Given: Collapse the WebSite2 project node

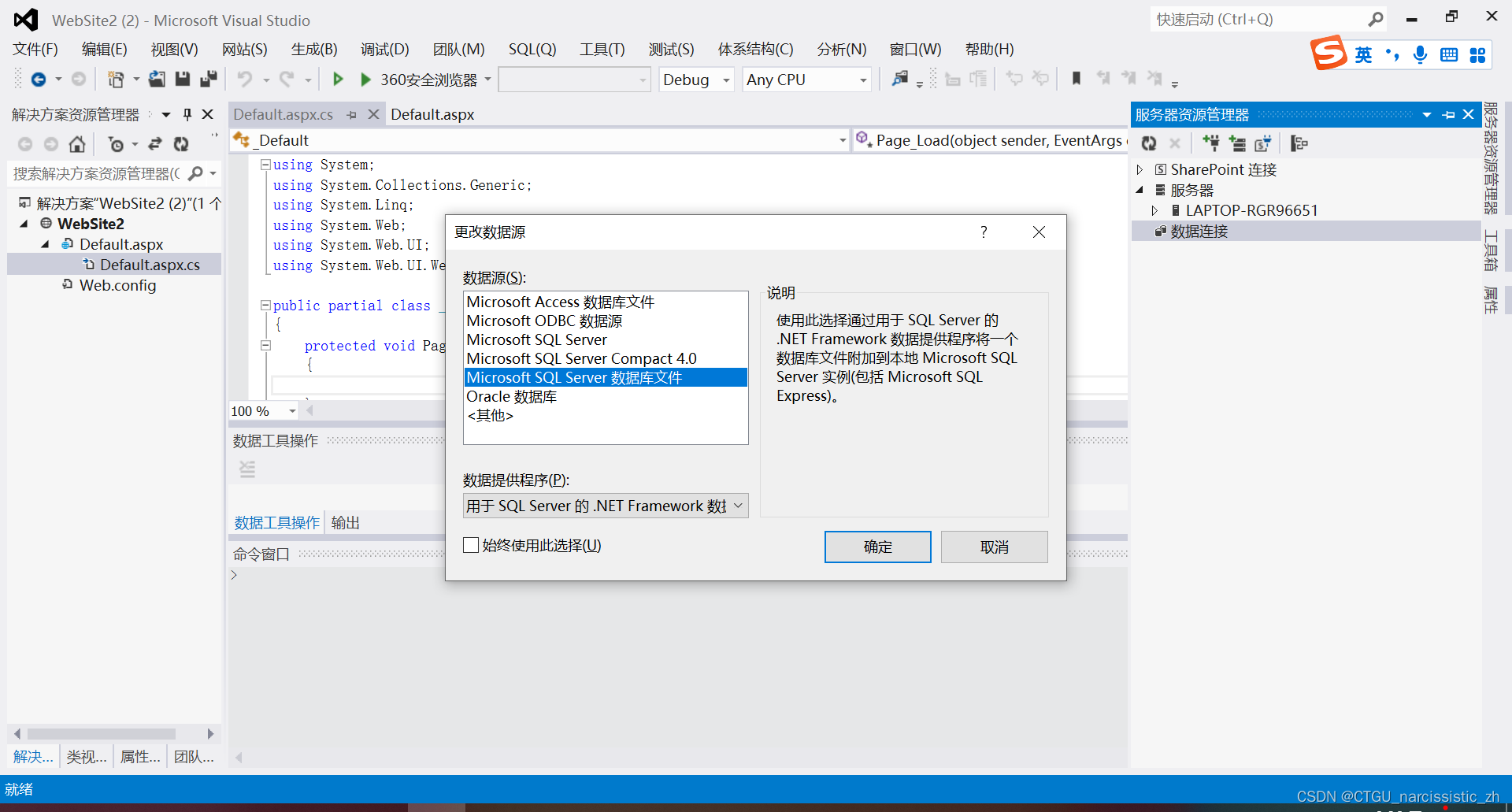Looking at the screenshot, I should click(24, 224).
